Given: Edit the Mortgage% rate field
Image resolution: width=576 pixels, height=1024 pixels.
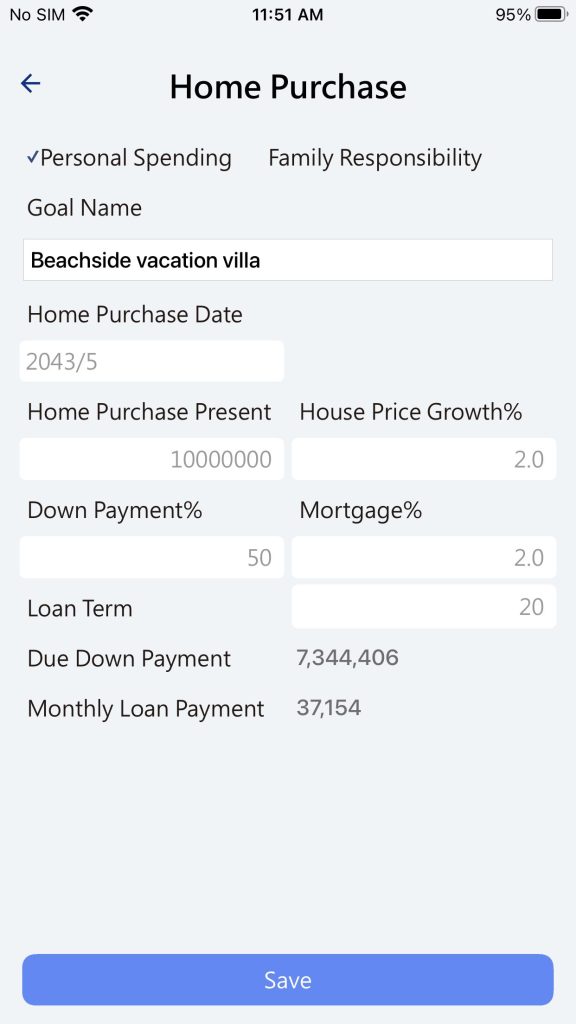Looking at the screenshot, I should coord(424,557).
